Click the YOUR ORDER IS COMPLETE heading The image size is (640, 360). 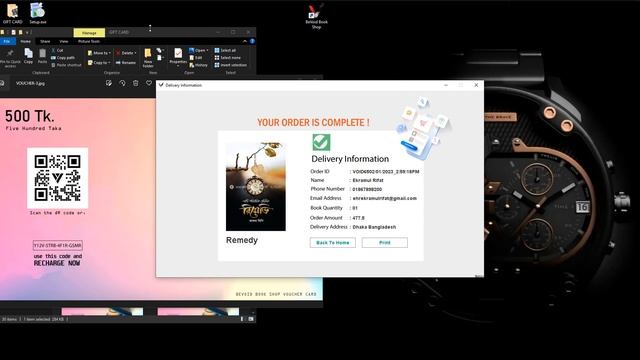pyautogui.click(x=313, y=122)
